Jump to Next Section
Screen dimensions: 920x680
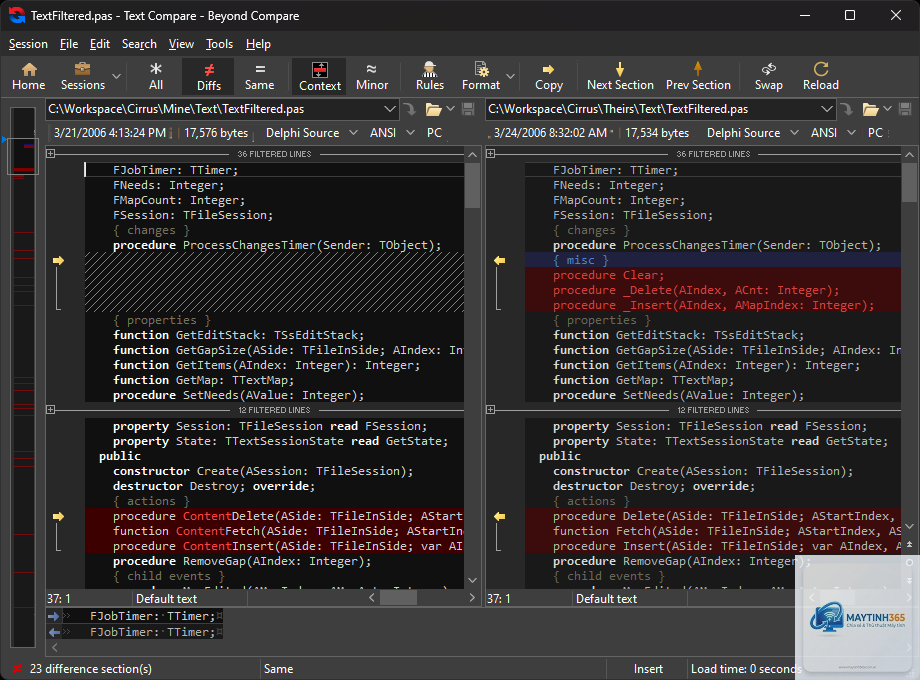click(x=620, y=77)
